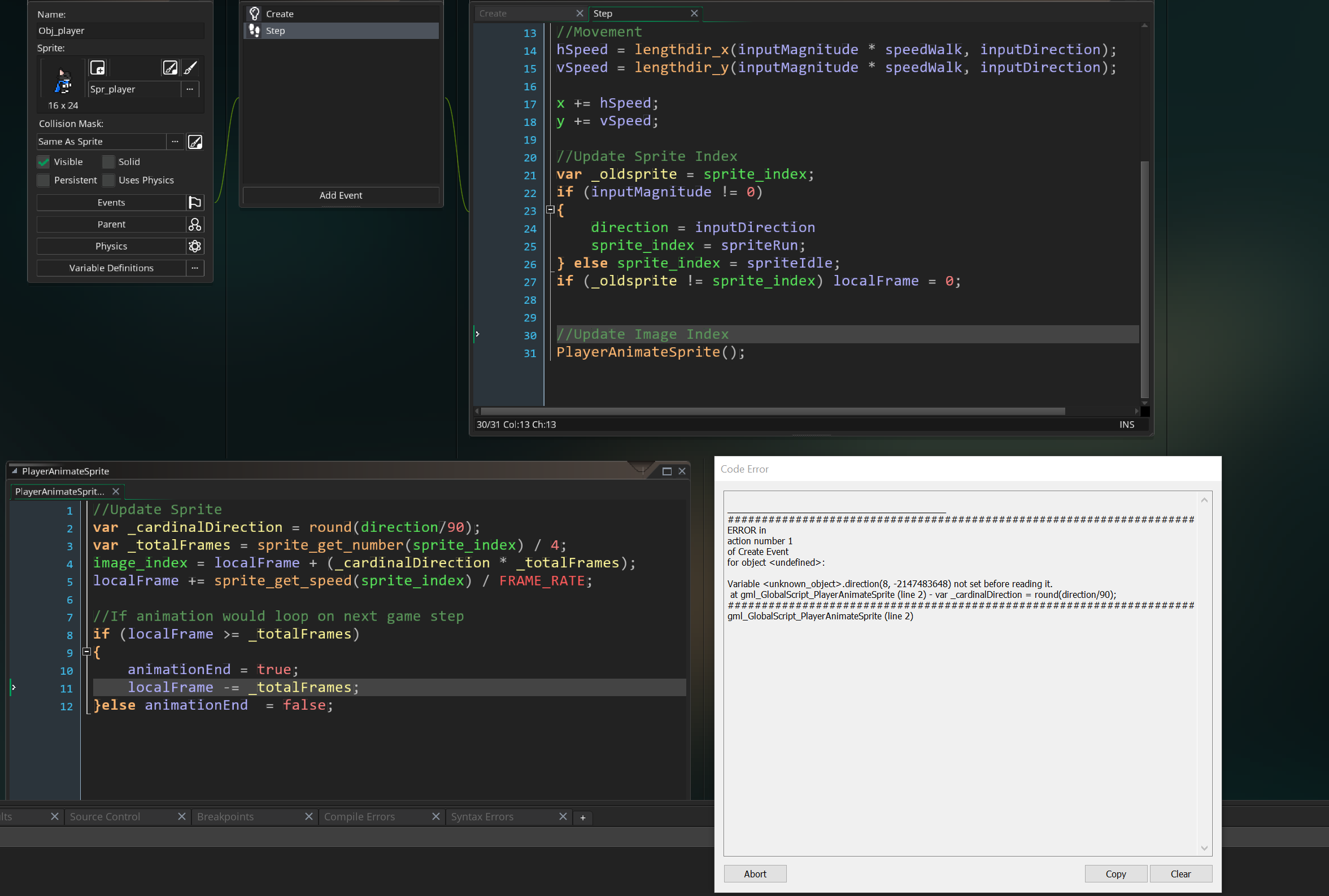Image resolution: width=1329 pixels, height=896 pixels.
Task: Enable the Persistent checkbox
Action: (43, 181)
